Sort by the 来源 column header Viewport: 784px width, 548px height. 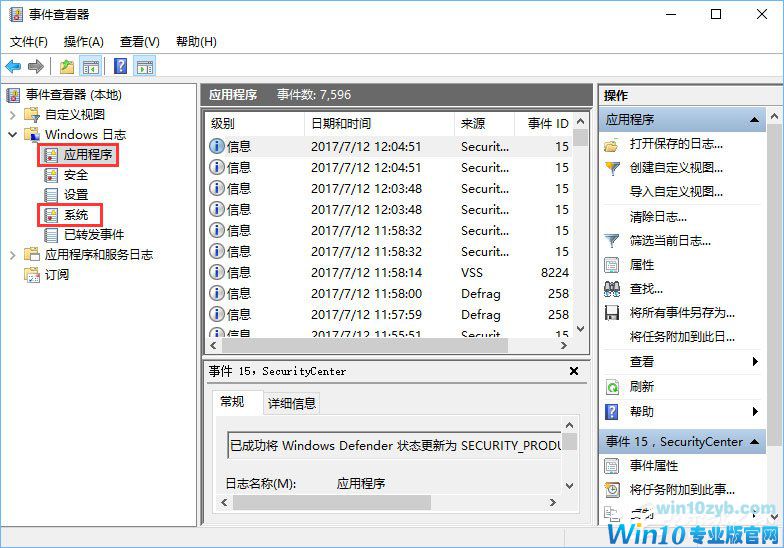pyautogui.click(x=484, y=124)
